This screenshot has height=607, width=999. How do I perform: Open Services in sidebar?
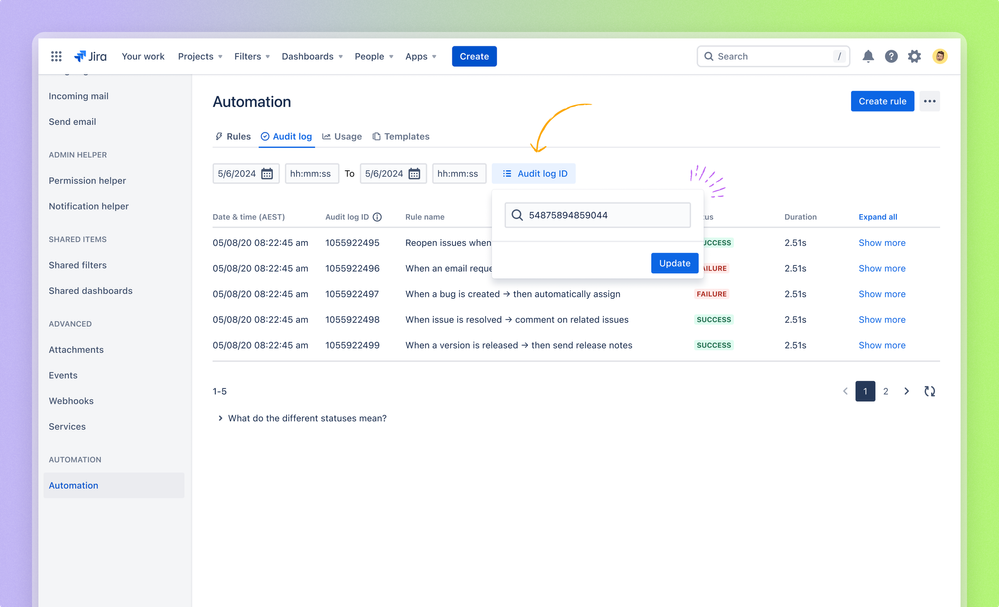67,426
